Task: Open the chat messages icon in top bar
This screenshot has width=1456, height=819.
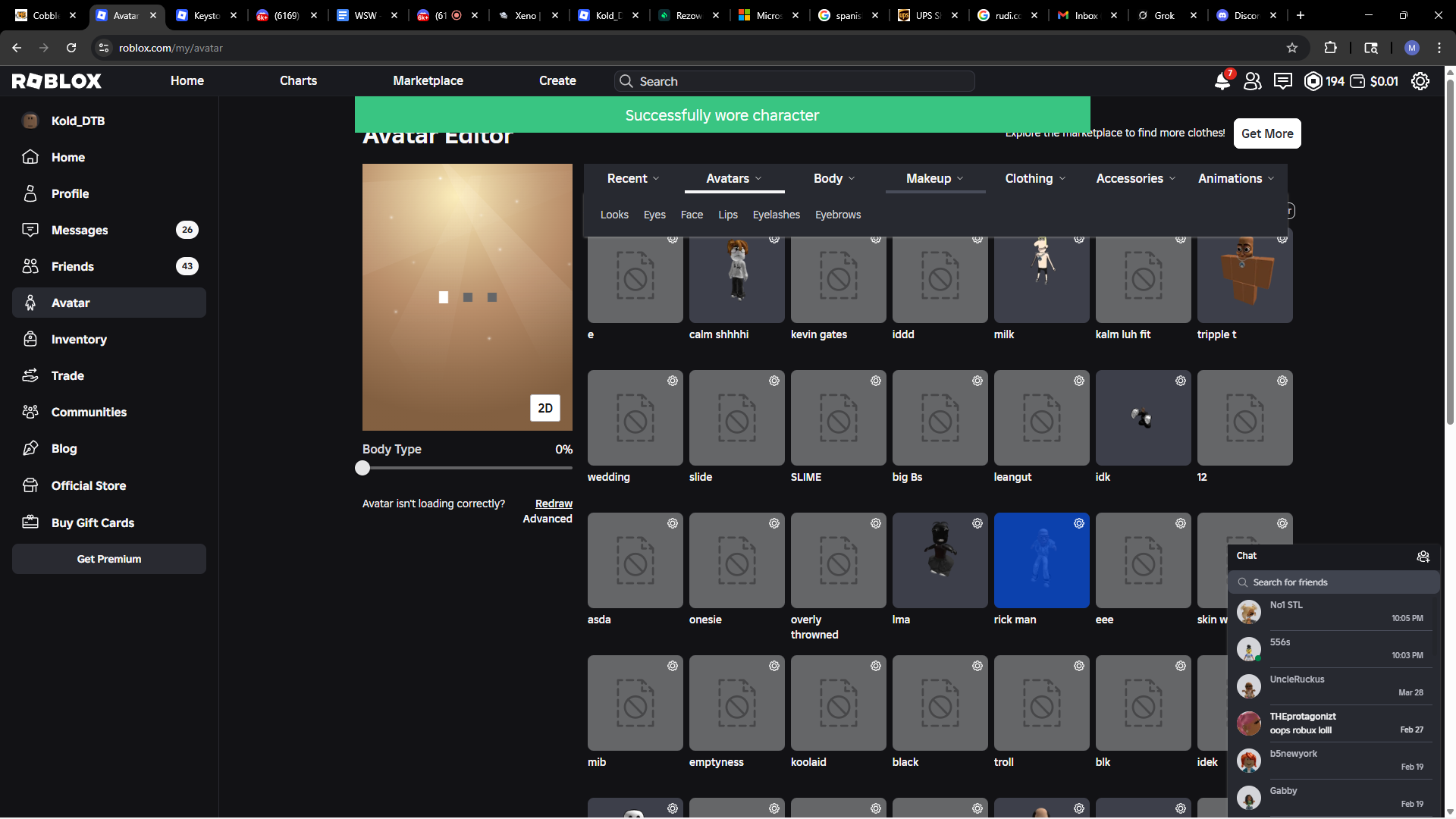Action: pos(1283,81)
